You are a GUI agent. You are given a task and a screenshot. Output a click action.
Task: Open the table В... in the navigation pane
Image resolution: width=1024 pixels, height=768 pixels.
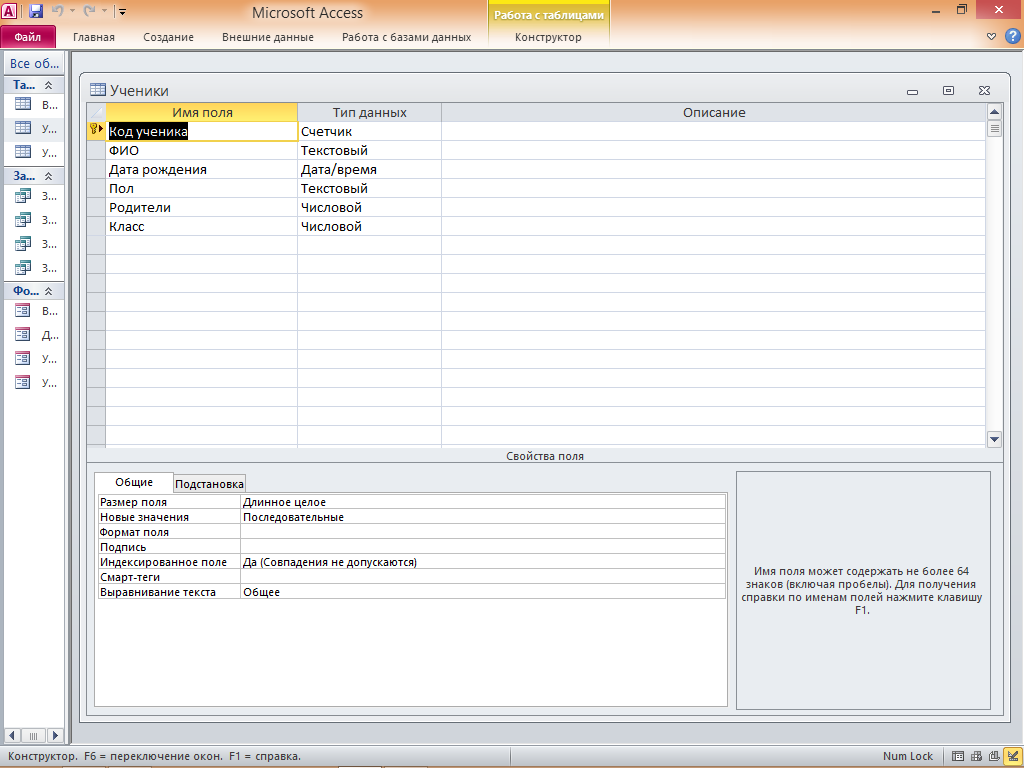click(36, 104)
